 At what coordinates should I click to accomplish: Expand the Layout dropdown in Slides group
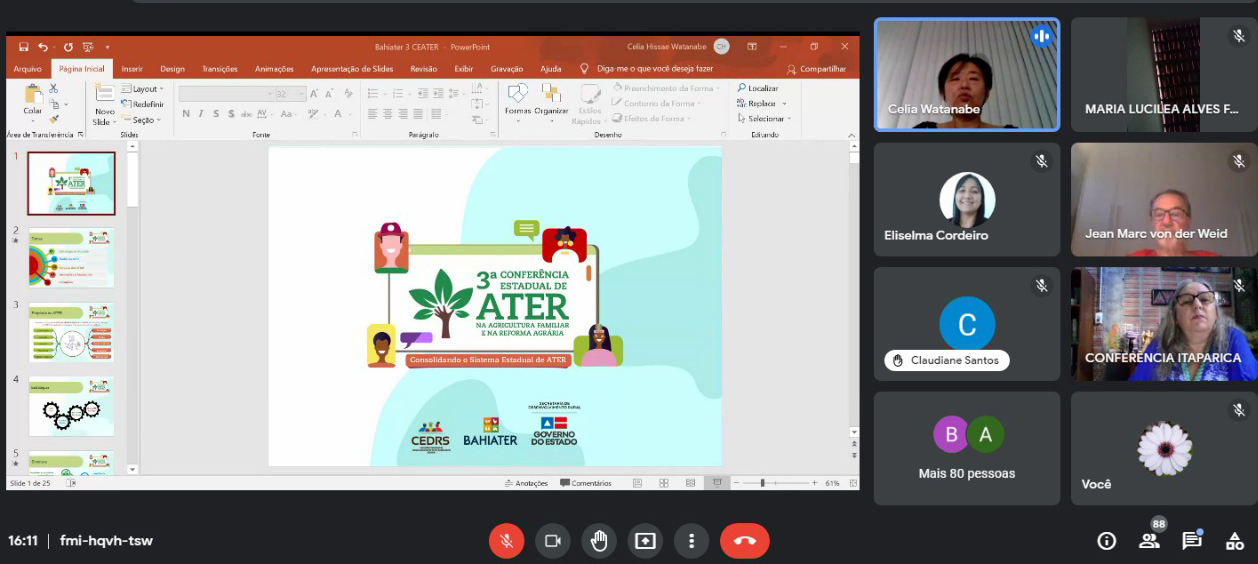coord(144,89)
